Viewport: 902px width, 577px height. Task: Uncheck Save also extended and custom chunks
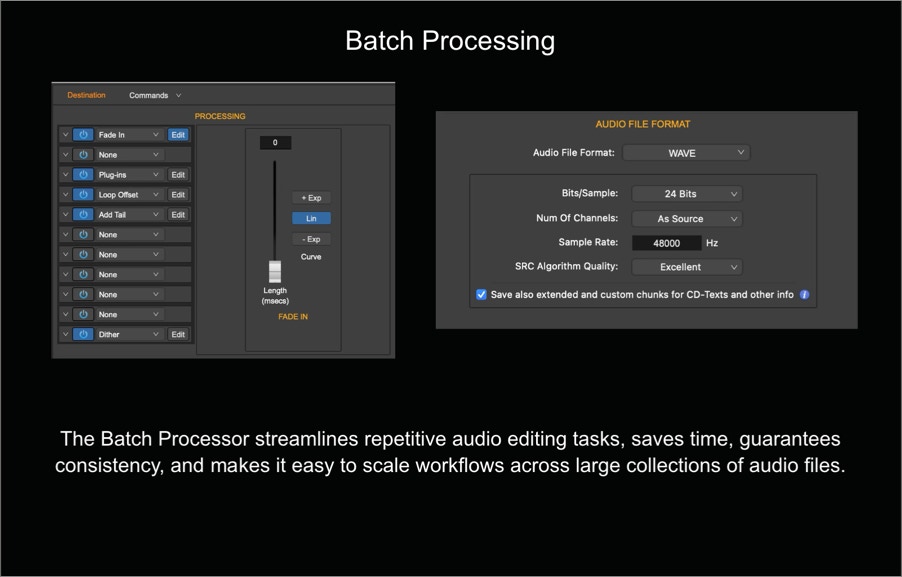[x=482, y=295]
